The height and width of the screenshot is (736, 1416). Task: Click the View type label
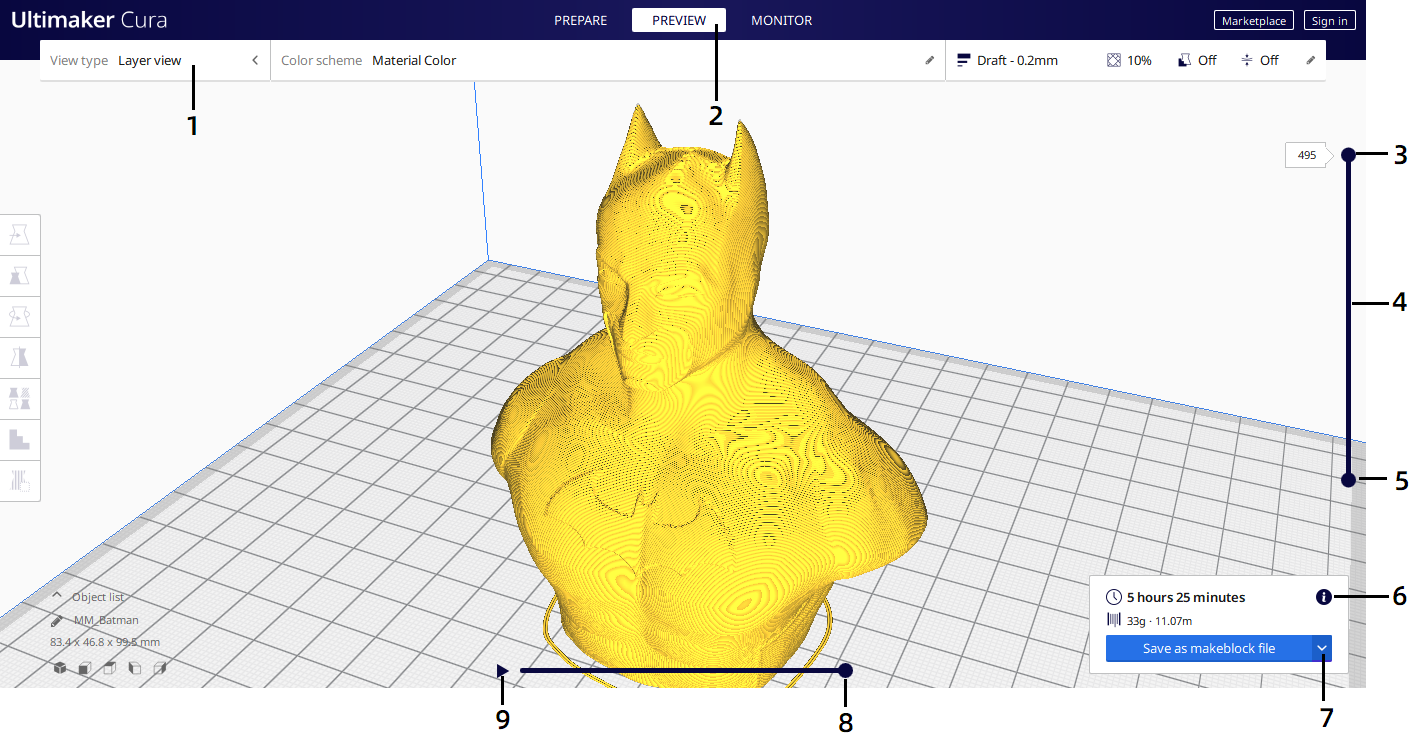[79, 60]
